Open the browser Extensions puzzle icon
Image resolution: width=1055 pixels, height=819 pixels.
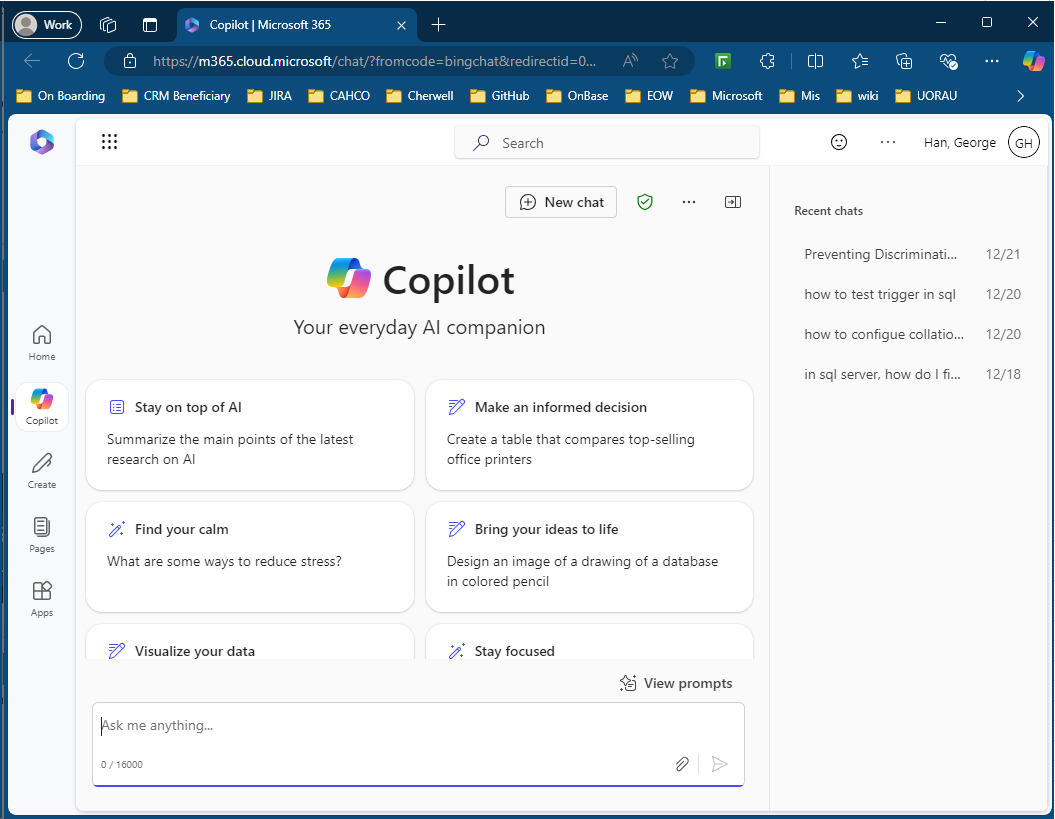click(x=767, y=61)
